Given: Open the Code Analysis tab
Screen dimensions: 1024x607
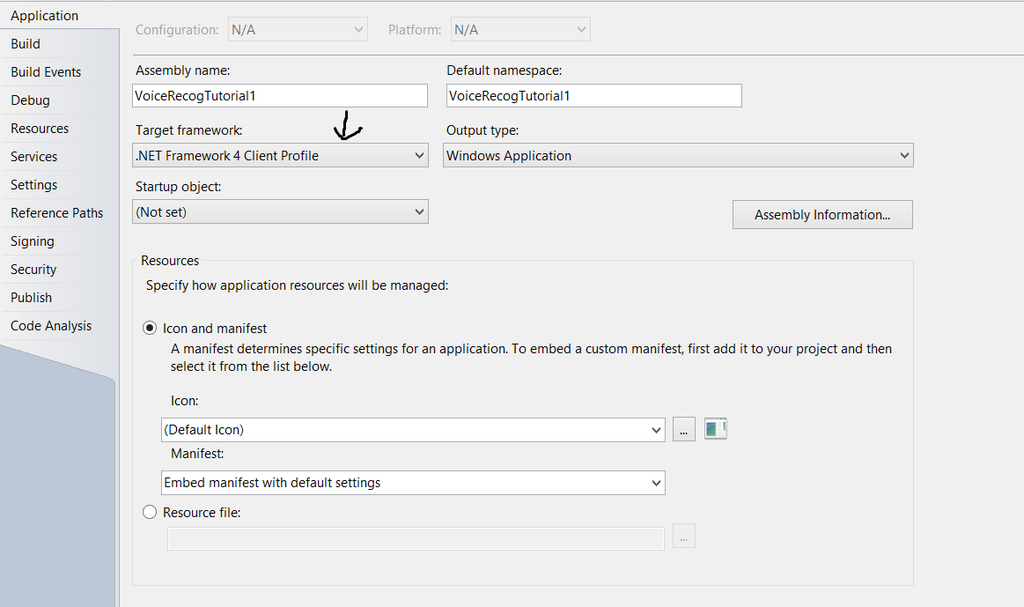Looking at the screenshot, I should [x=51, y=326].
